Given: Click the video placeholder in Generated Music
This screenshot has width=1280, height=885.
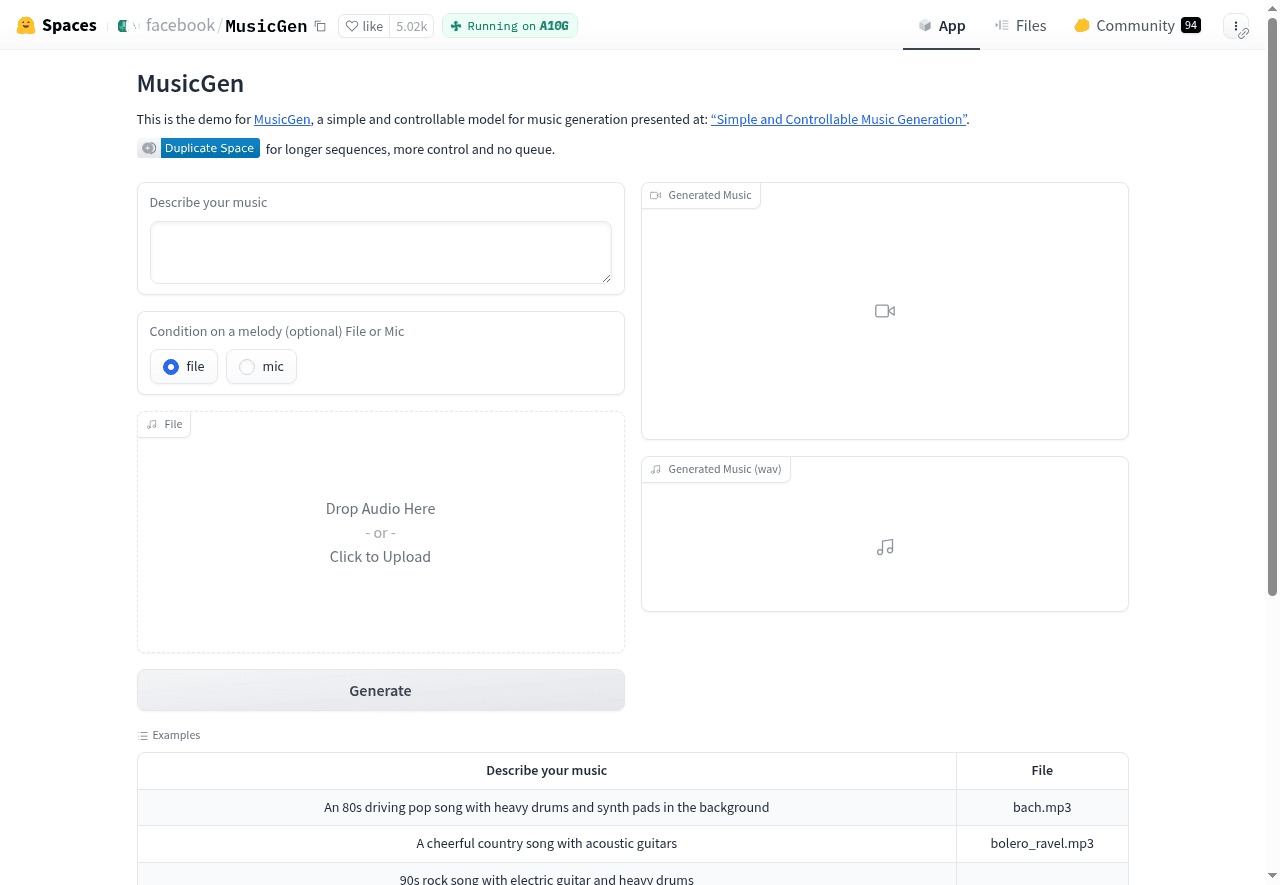Looking at the screenshot, I should (884, 311).
